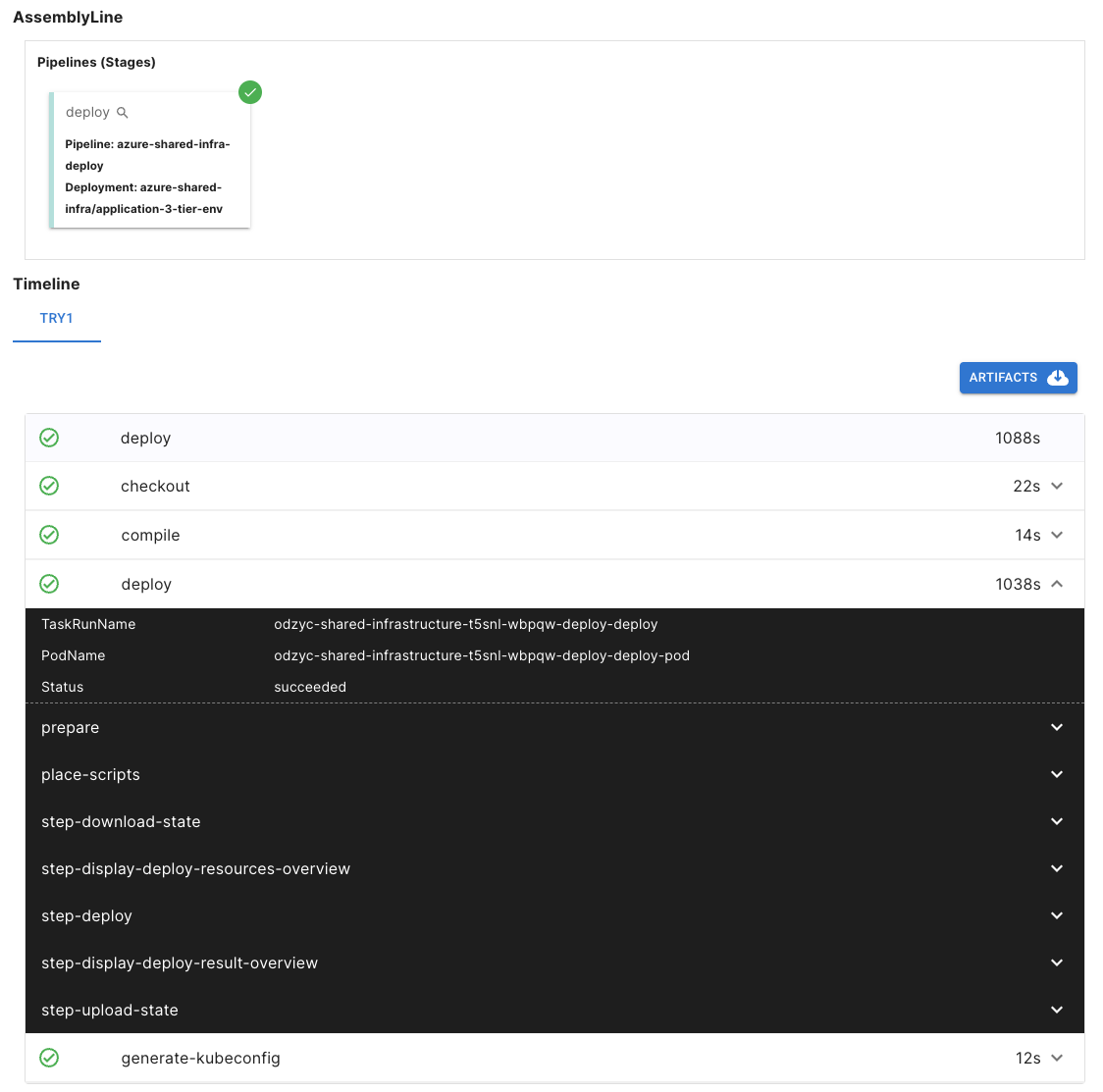
Task: Click the green checkmark badge on stage card
Action: click(x=250, y=92)
